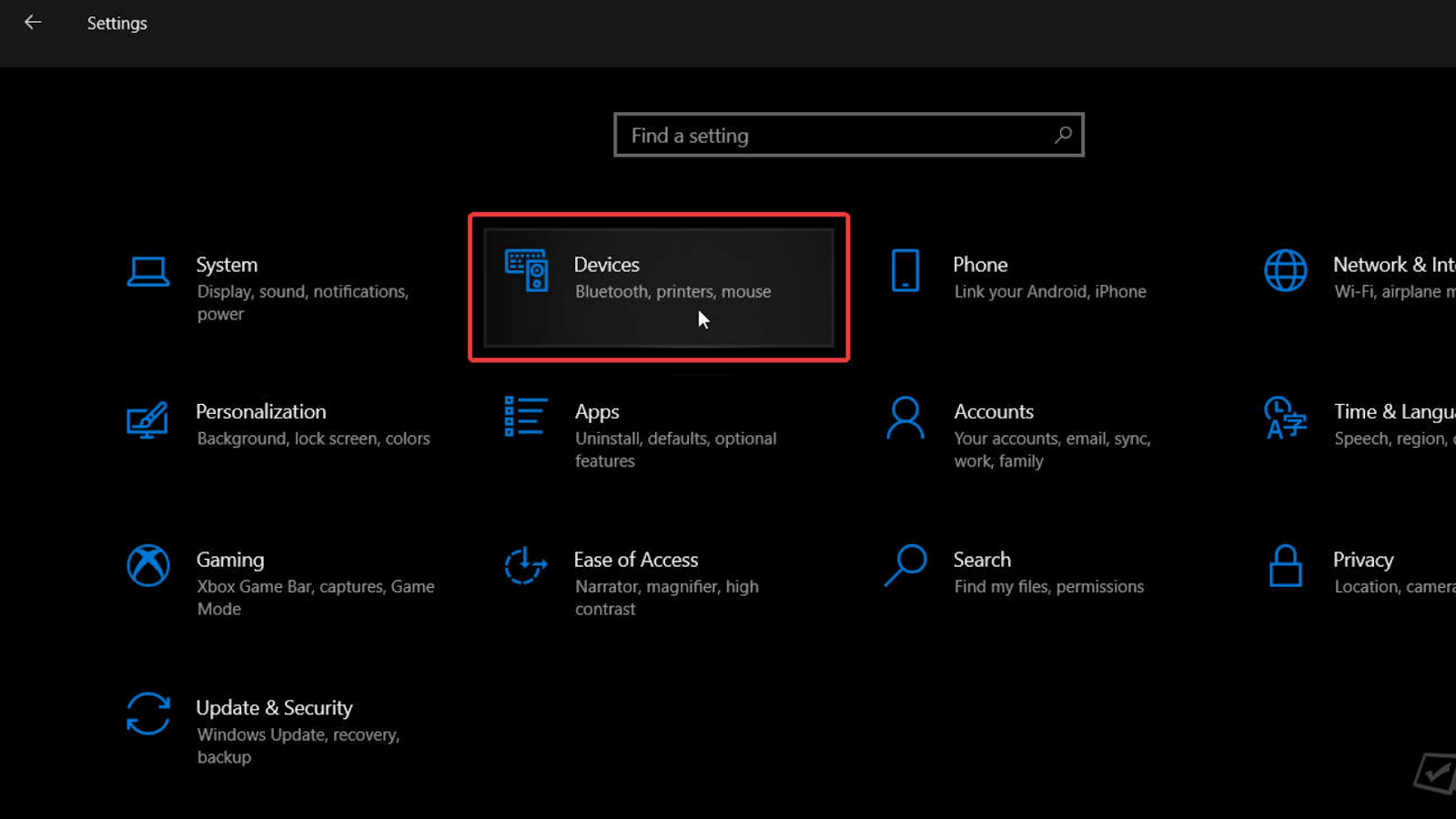Open the Privacy settings title
The image size is (1456, 819).
click(1363, 560)
